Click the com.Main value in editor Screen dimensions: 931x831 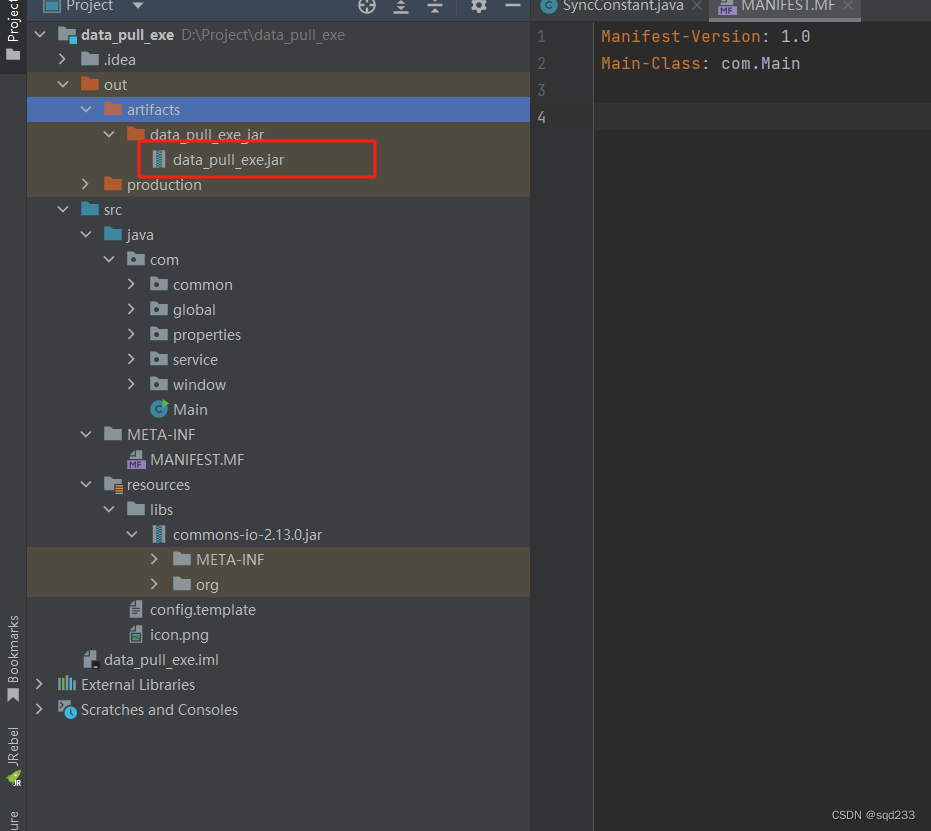(x=760, y=63)
